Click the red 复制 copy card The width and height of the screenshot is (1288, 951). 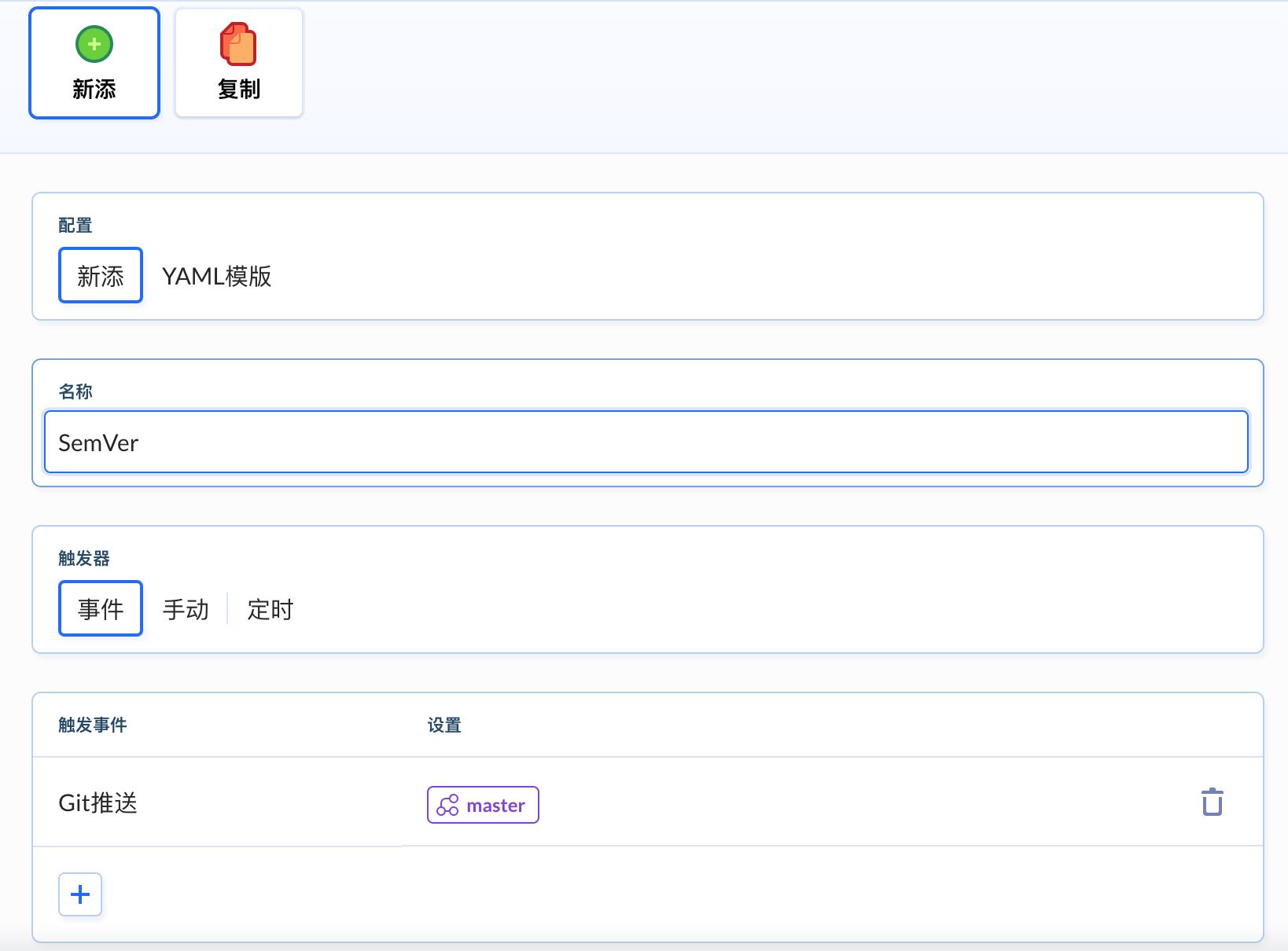(239, 63)
